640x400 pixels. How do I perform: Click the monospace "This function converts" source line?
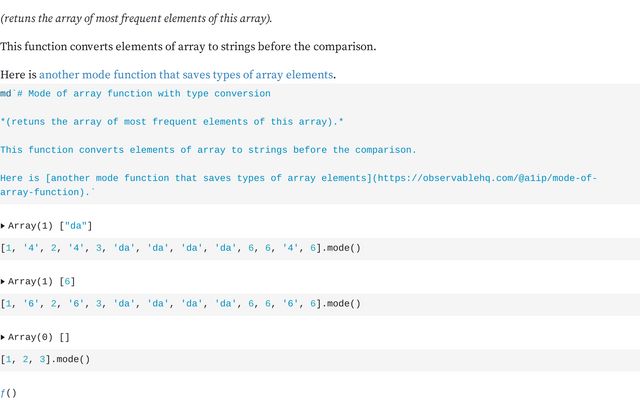click(208, 150)
